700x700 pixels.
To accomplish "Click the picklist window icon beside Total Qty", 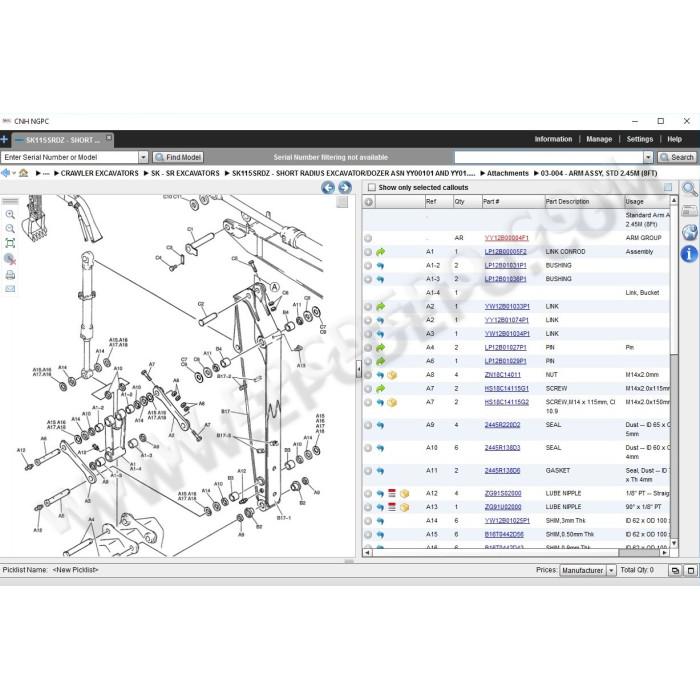I will (690, 570).
